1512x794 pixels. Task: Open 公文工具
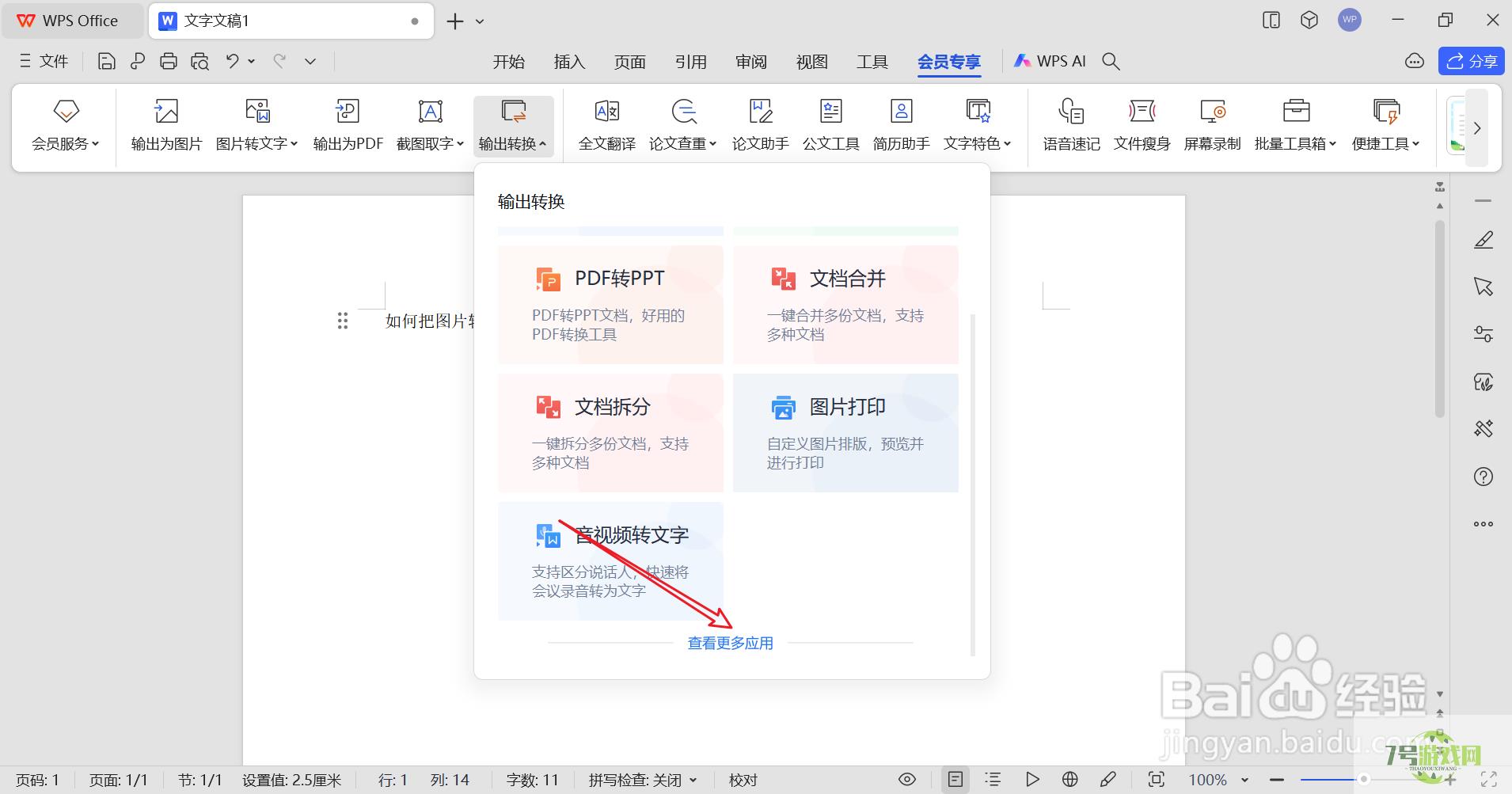pos(830,126)
